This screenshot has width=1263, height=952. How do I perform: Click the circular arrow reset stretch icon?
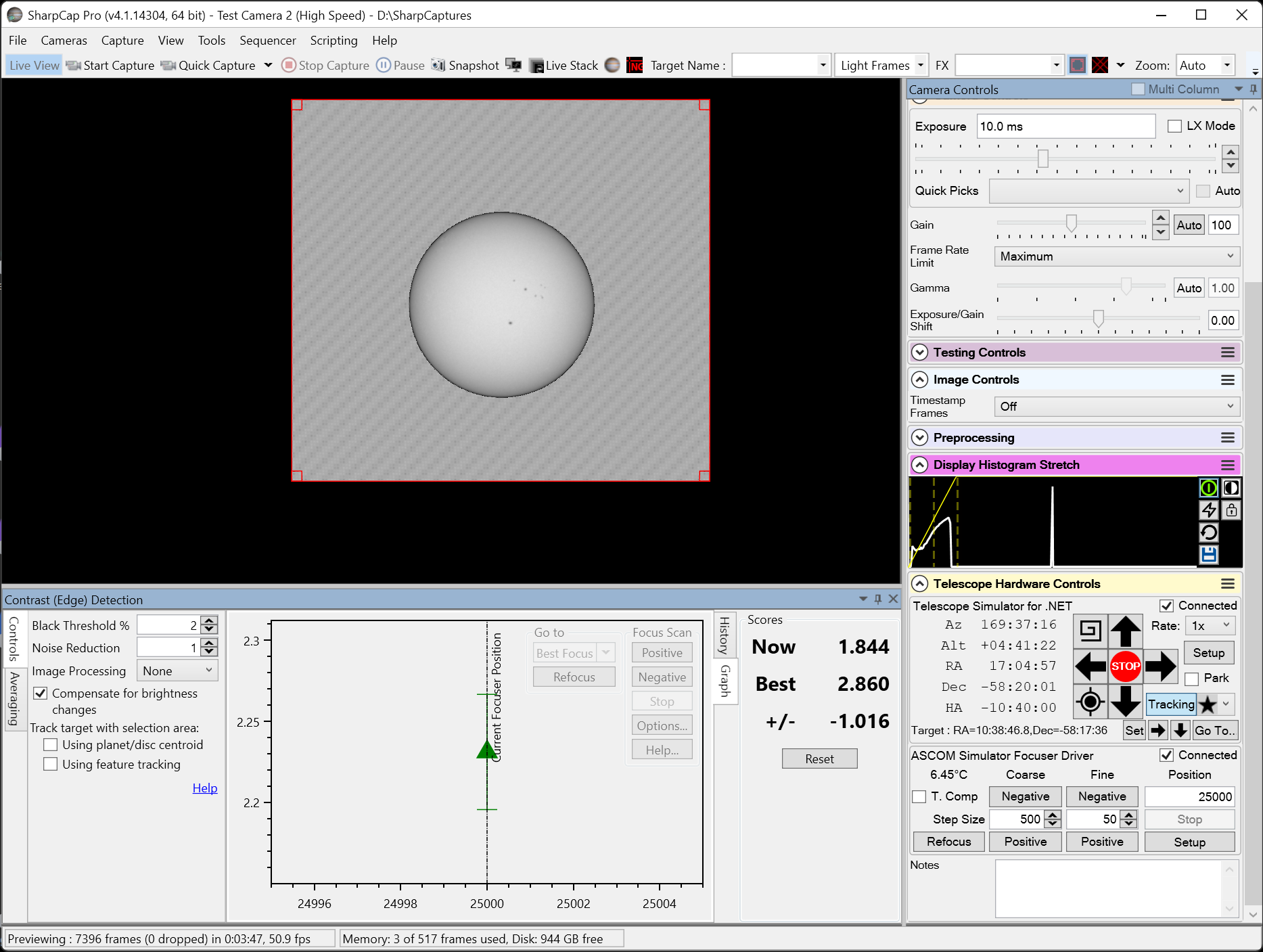[1209, 532]
